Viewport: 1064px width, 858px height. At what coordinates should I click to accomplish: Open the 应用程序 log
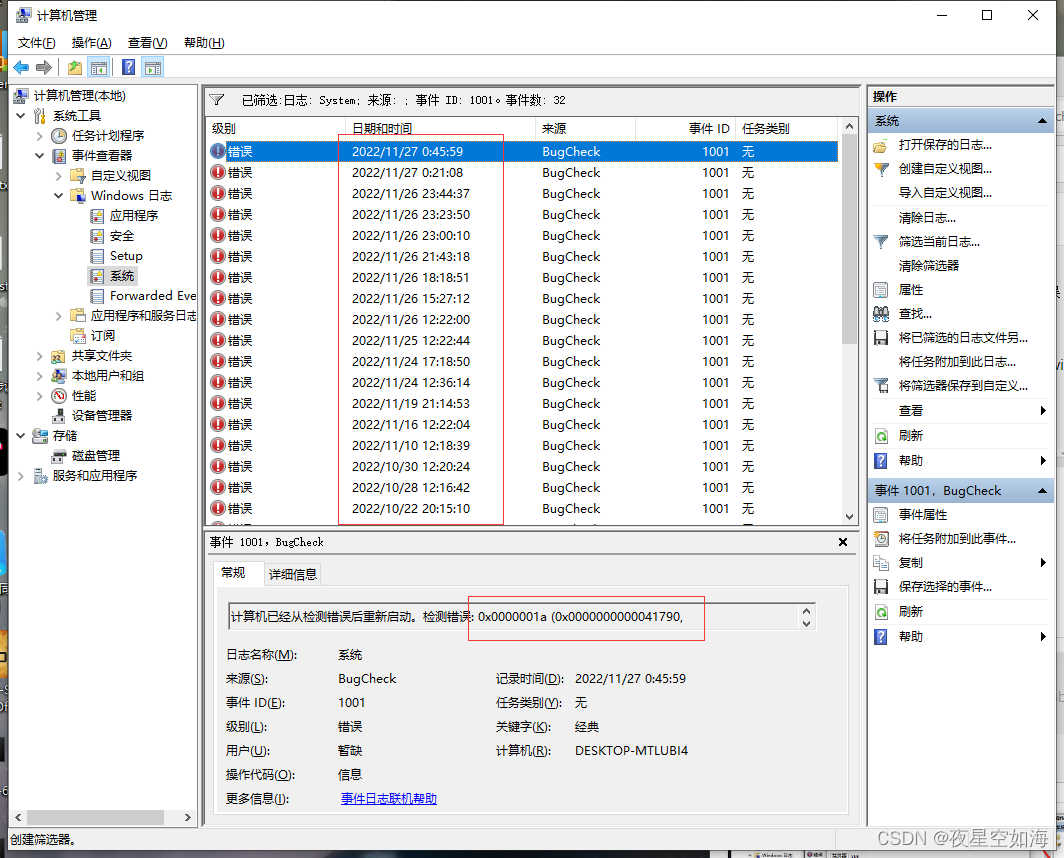134,216
